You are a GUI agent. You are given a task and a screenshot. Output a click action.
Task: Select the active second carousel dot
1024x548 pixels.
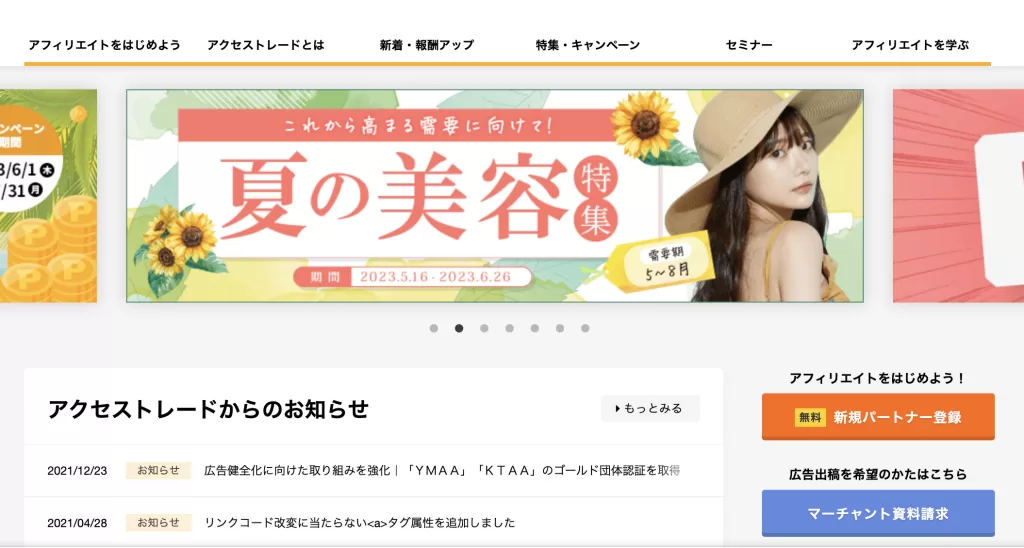click(x=459, y=329)
